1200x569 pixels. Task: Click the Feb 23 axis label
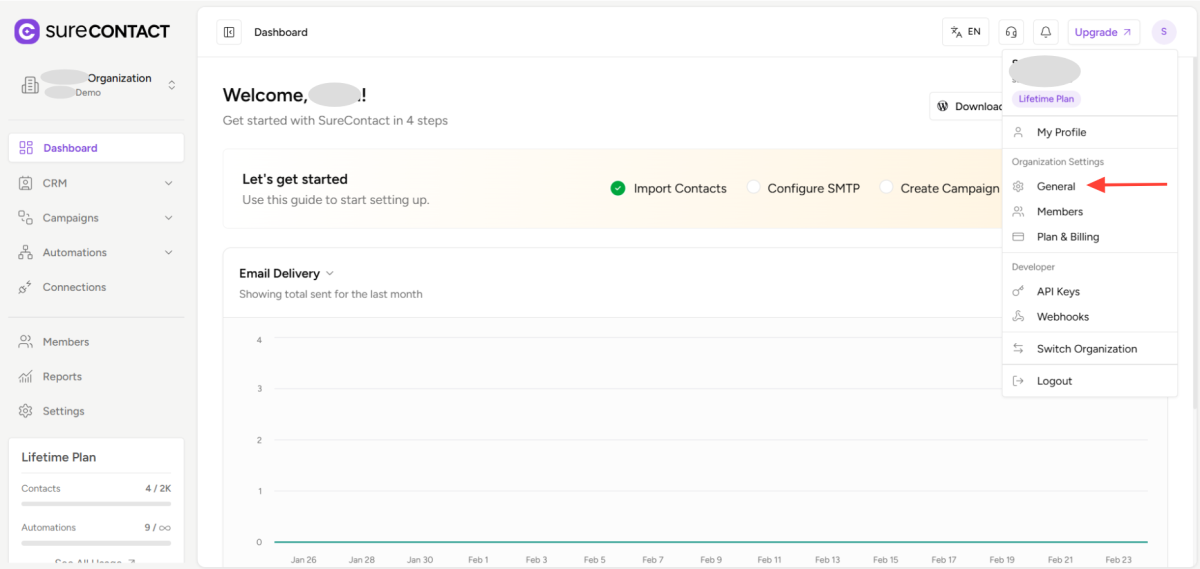click(x=1119, y=560)
